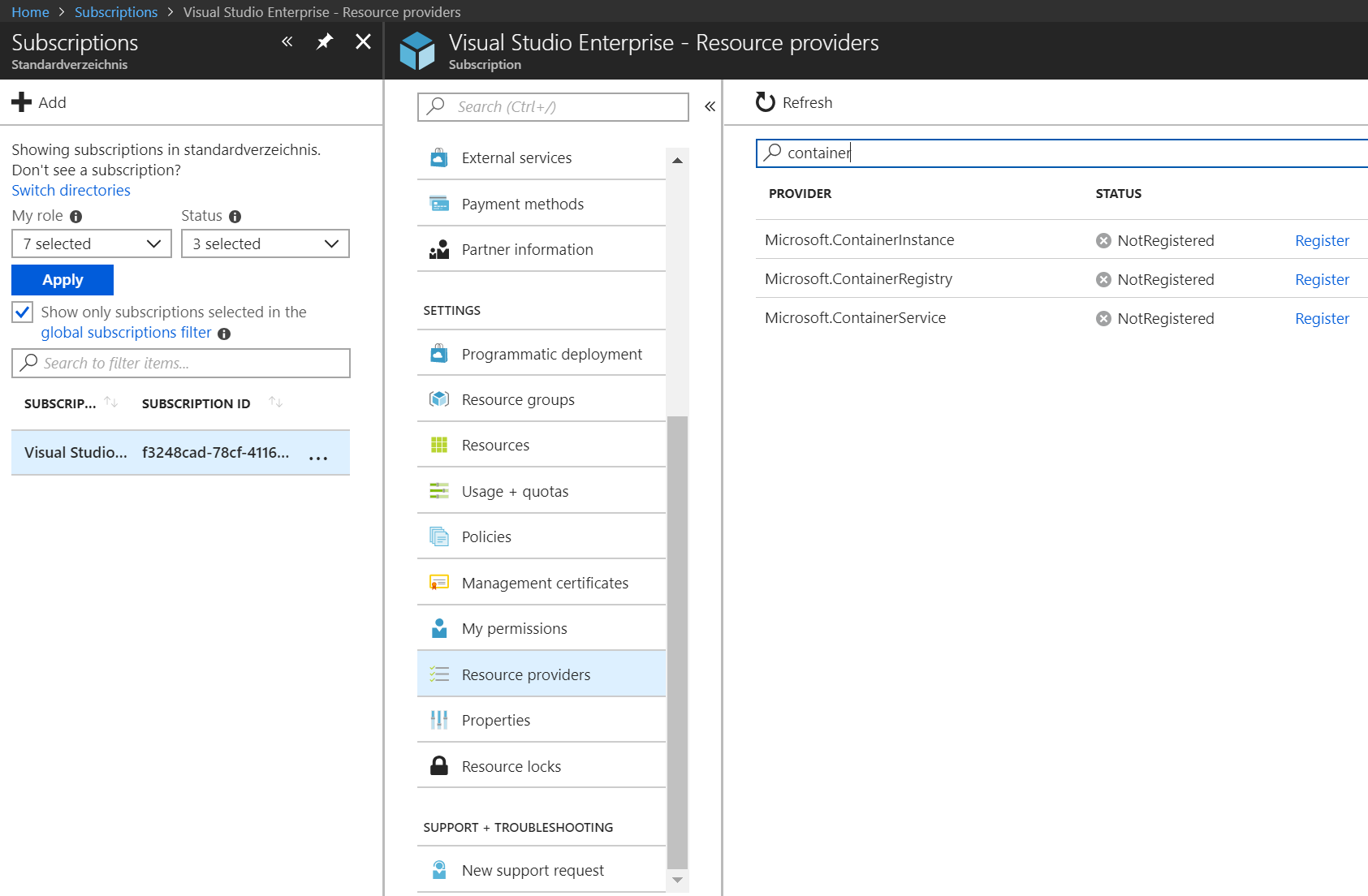Click the External services bag icon
This screenshot has width=1368, height=896.
click(x=439, y=157)
